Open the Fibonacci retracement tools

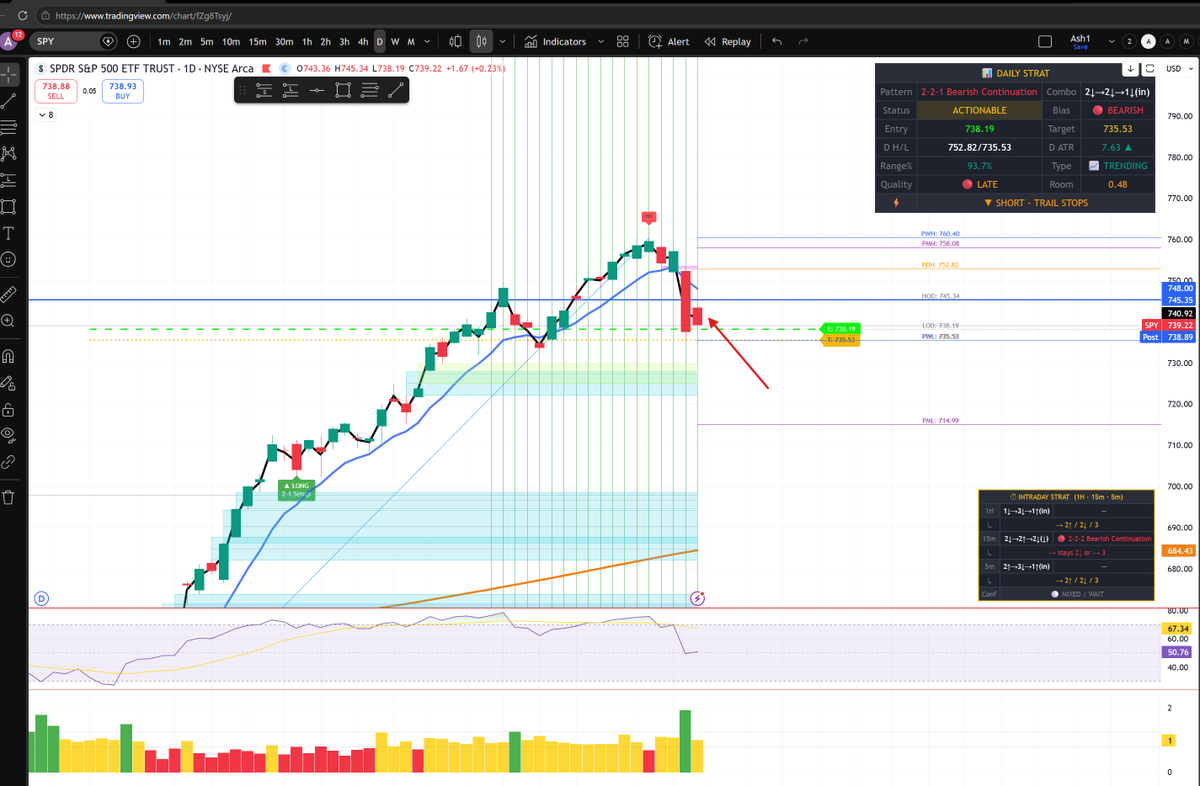pyautogui.click(x=9, y=127)
